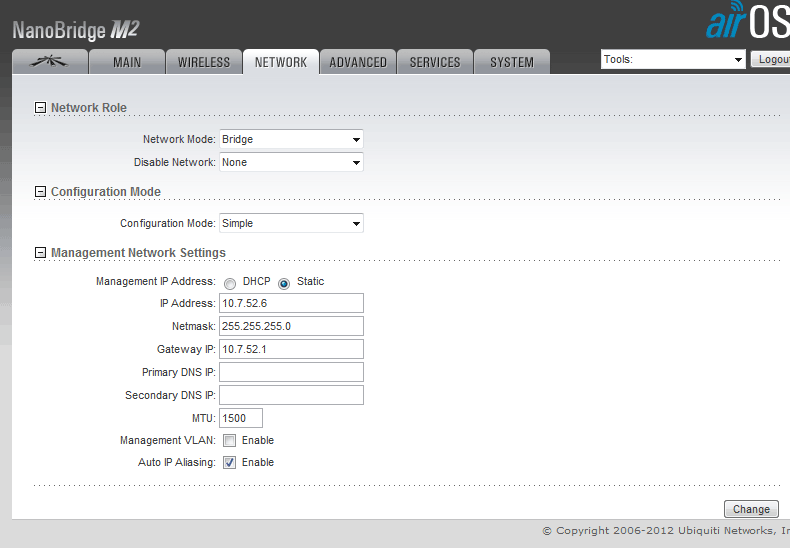Click the NanoBridge M2 product logo
Screen dimensions: 790x548
pos(75,30)
